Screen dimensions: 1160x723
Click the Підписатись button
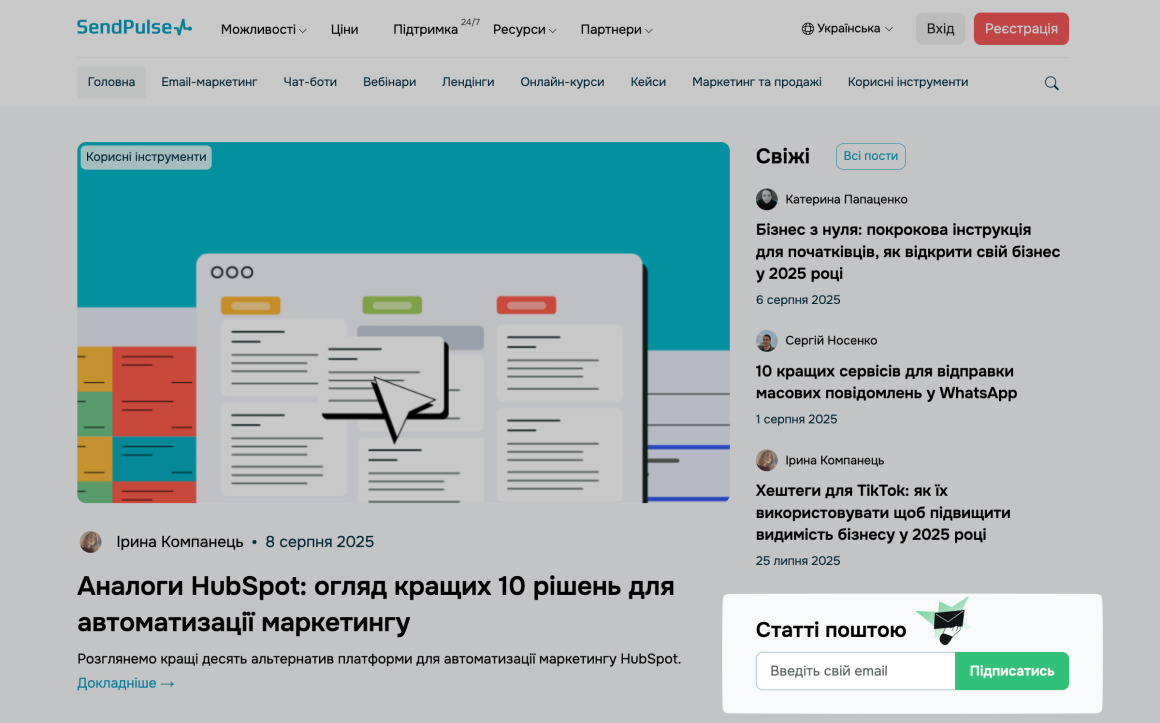point(1011,671)
